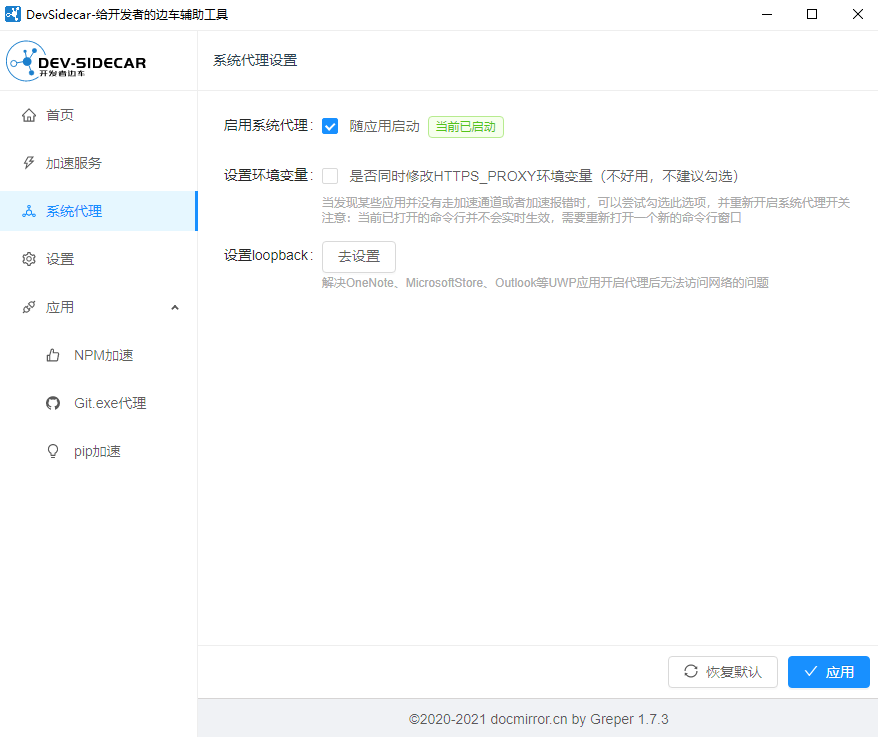
Task: Click the 是否同时修改HTTPS_PROXY环境变量 label
Action: 544,176
